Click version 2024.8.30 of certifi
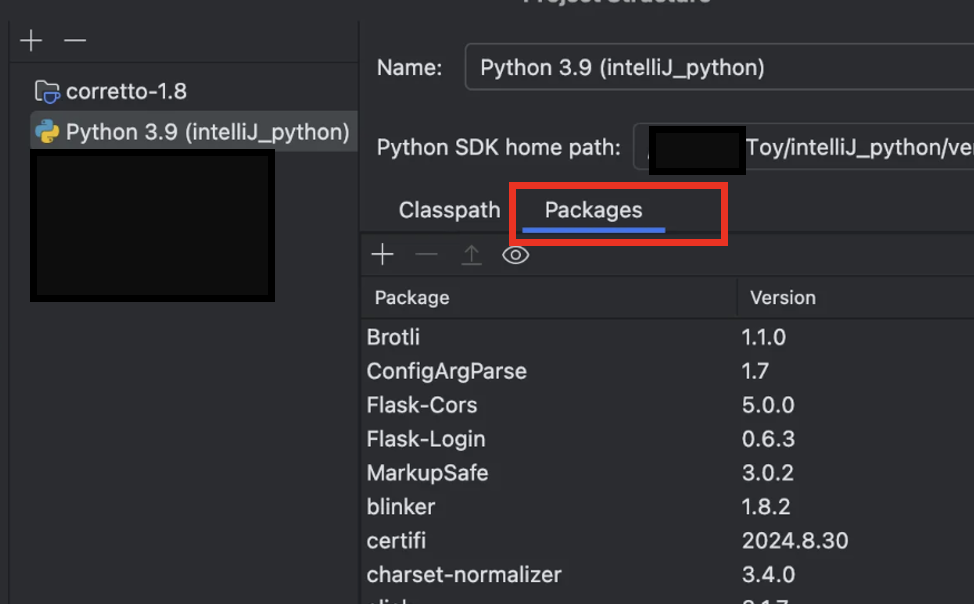The height and width of the screenshot is (604, 974). point(795,541)
